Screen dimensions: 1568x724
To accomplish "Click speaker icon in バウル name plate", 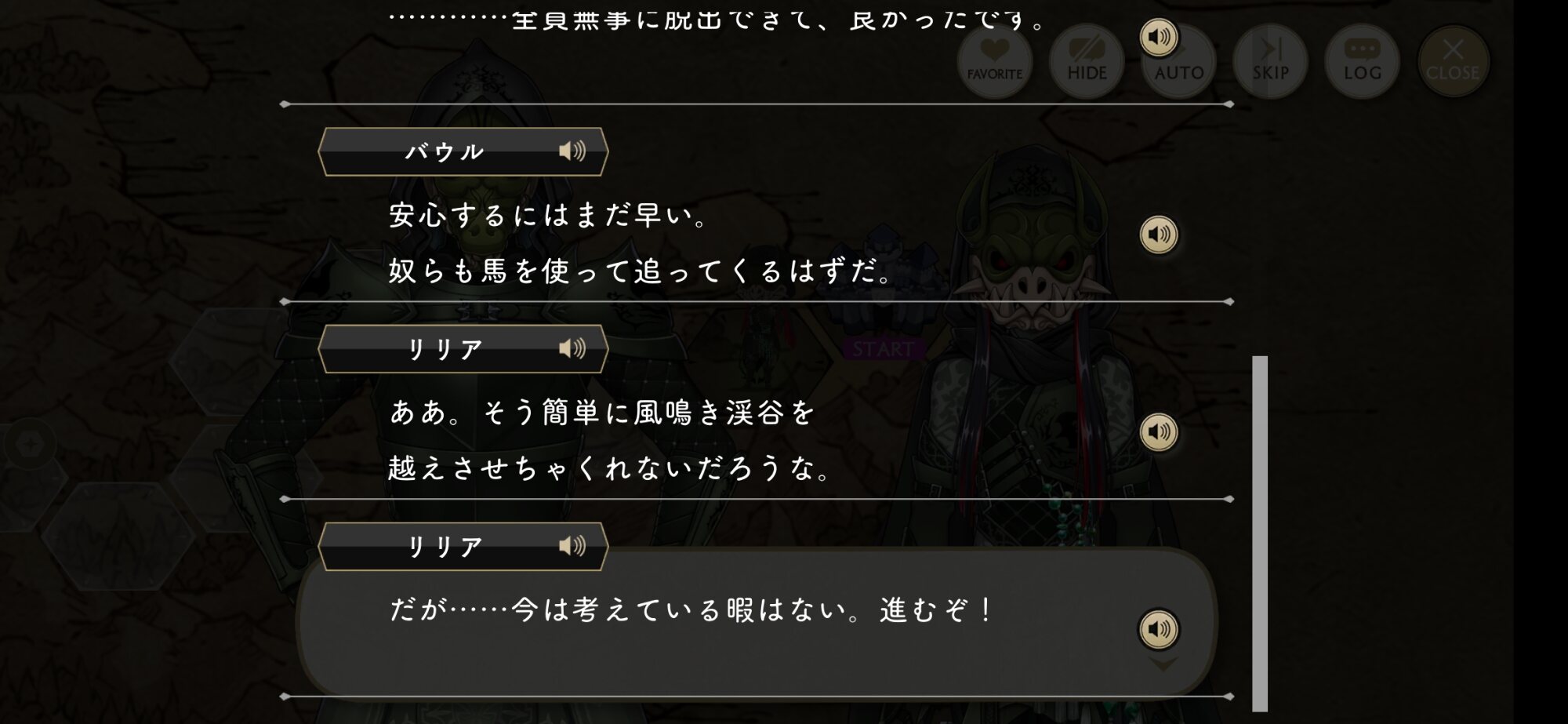I will tap(572, 151).
